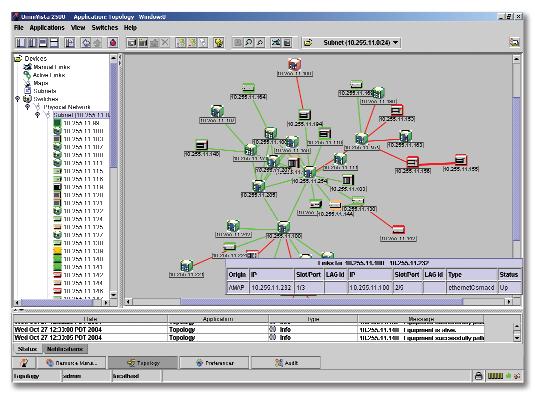The height and width of the screenshot is (395, 535).
Task: Click device tree scroll-right arrow
Action: pyautogui.click(x=106, y=302)
